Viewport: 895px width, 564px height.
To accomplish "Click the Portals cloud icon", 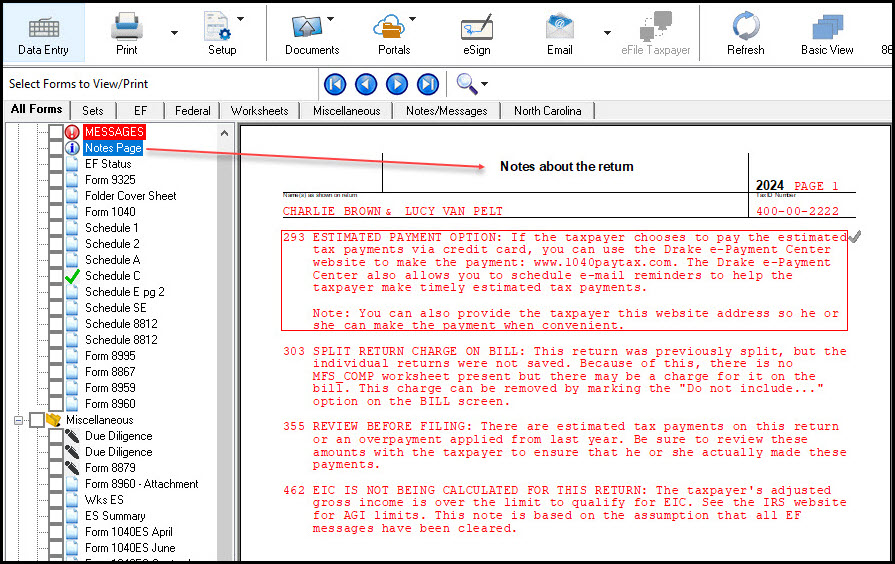I will click(389, 27).
